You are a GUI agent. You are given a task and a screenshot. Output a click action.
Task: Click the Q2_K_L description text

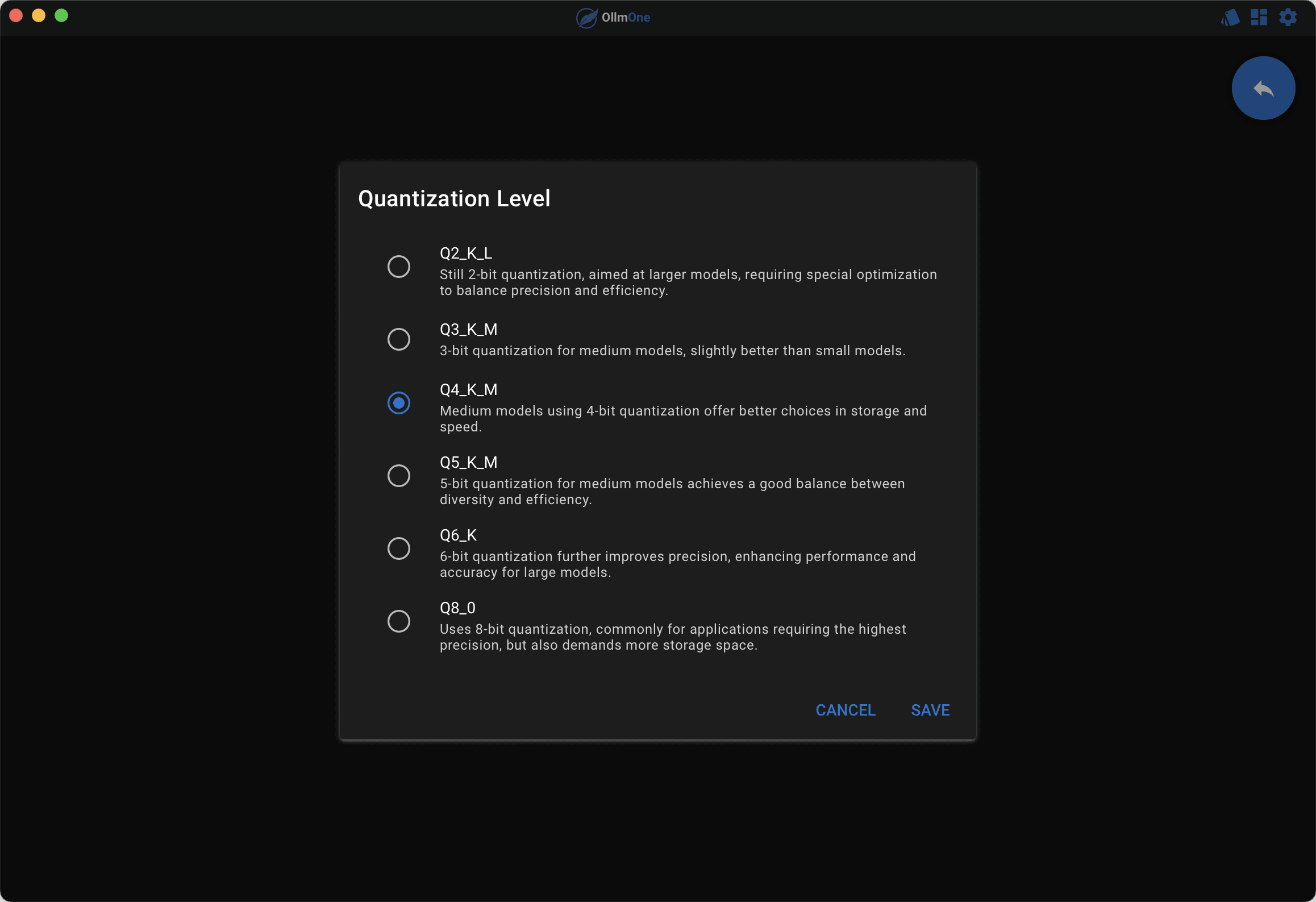pyautogui.click(x=688, y=282)
